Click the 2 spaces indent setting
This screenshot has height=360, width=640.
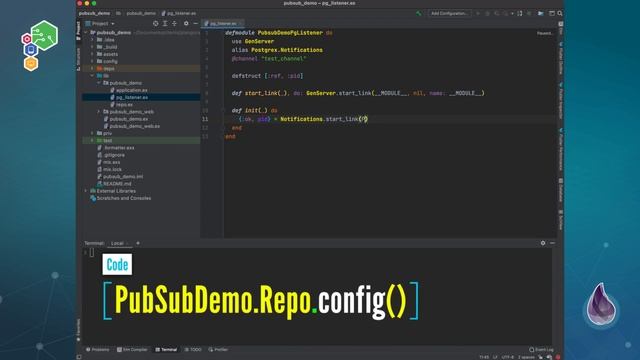(x=526, y=357)
